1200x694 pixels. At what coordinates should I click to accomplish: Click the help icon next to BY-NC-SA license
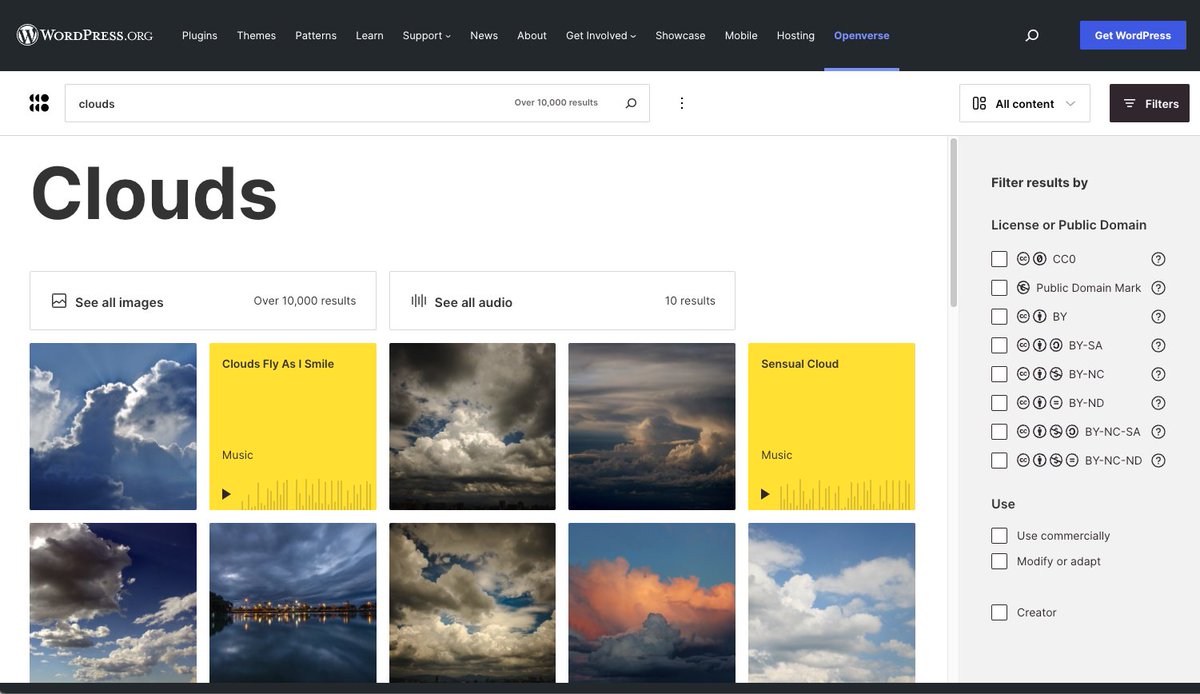[1157, 429]
